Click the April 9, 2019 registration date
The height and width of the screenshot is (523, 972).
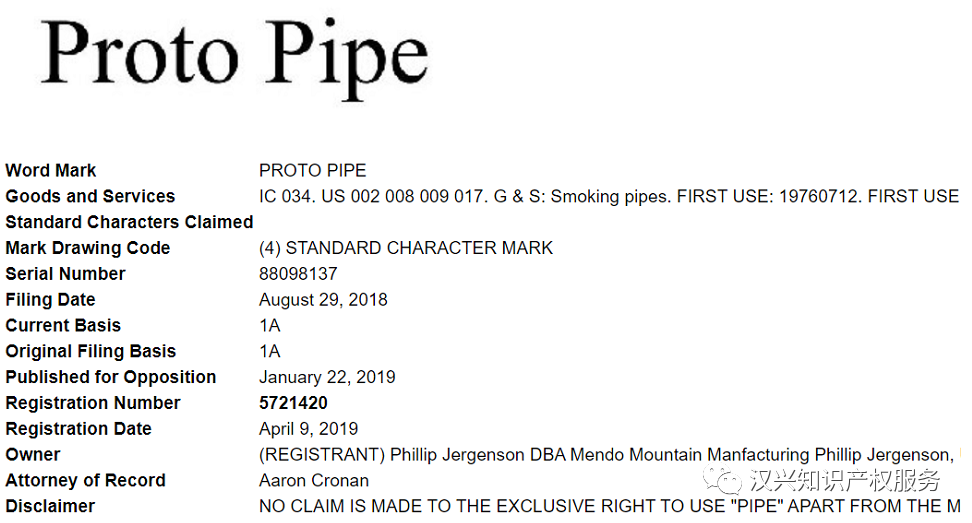pos(308,430)
